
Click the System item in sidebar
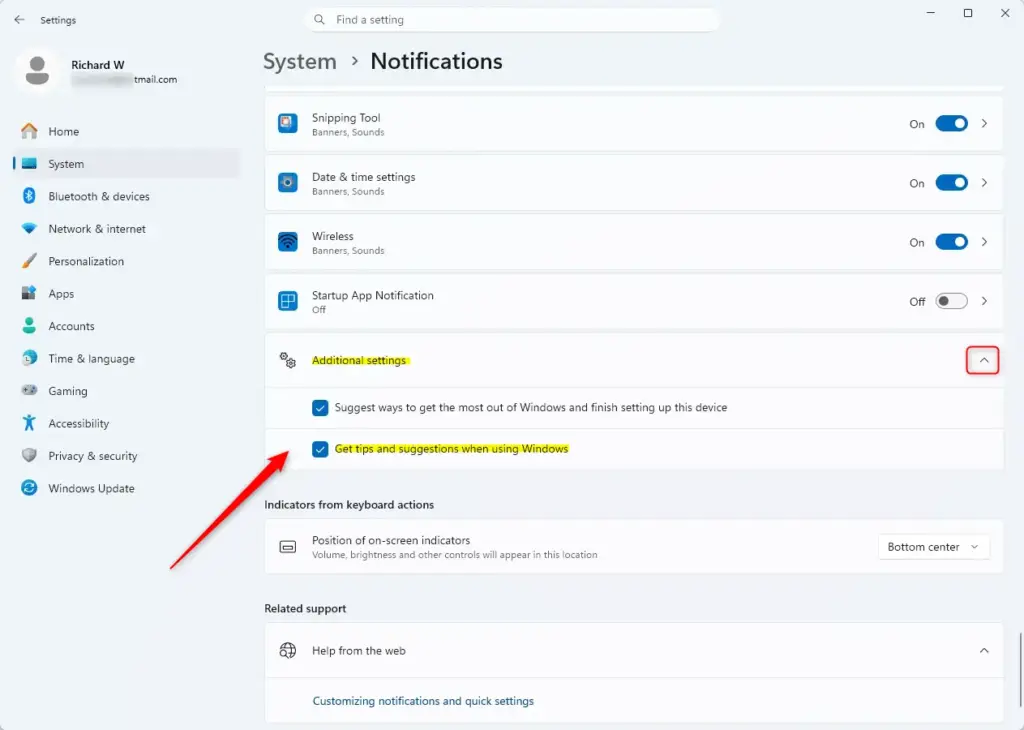(x=126, y=164)
